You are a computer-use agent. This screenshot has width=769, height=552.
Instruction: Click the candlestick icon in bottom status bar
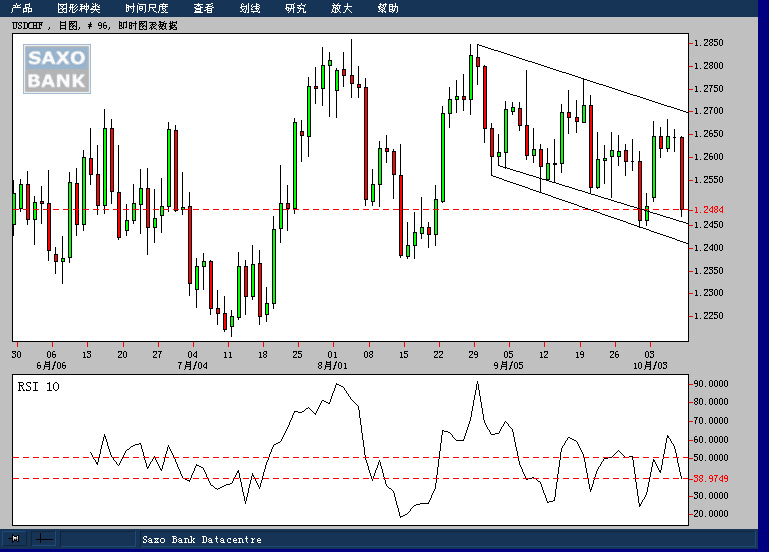(17, 539)
